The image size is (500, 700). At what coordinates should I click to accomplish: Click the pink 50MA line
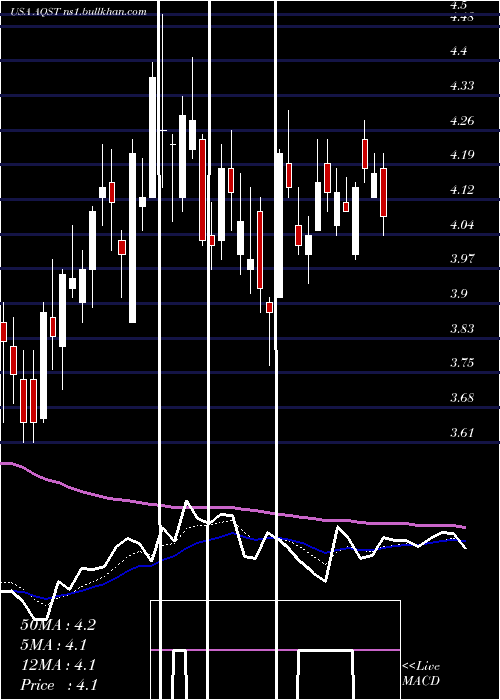(232, 508)
